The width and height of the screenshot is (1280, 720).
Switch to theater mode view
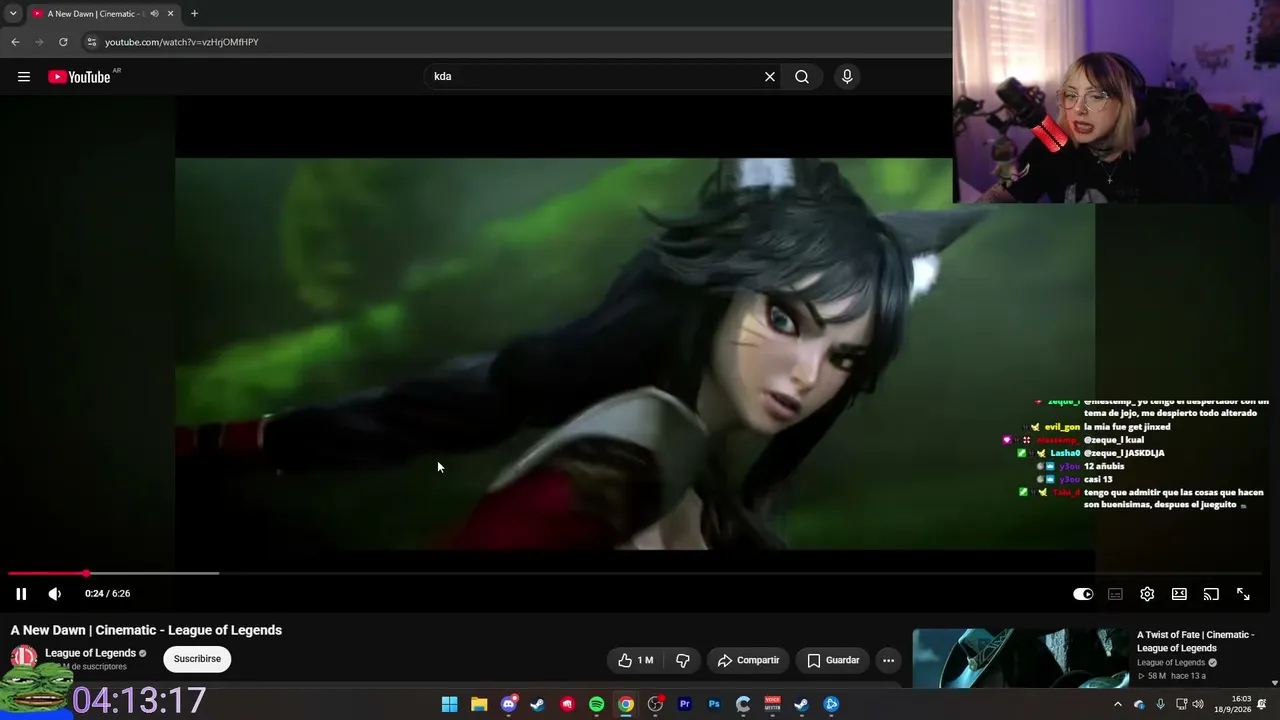click(1179, 594)
